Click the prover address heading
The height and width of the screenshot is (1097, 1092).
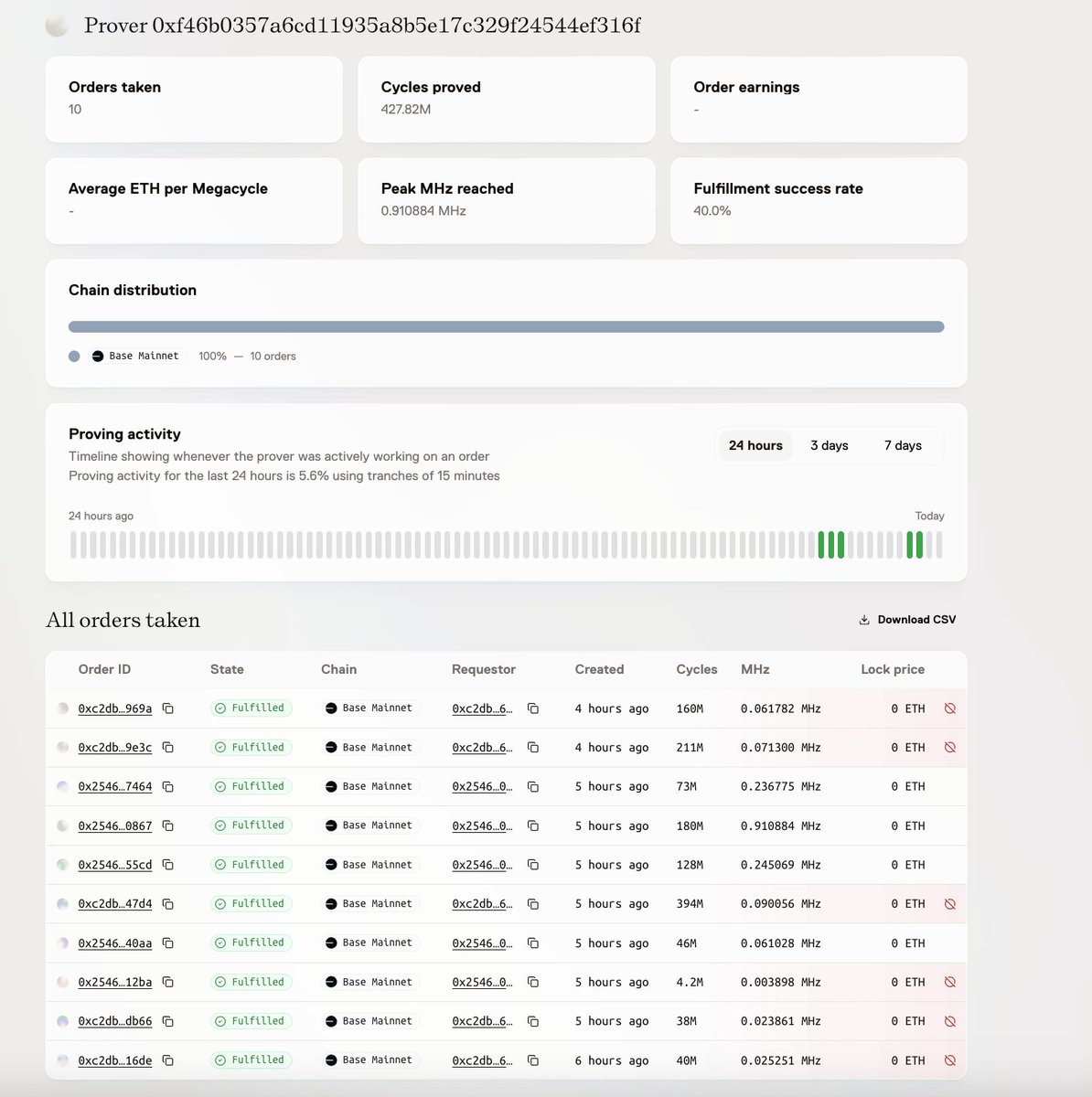click(362, 26)
